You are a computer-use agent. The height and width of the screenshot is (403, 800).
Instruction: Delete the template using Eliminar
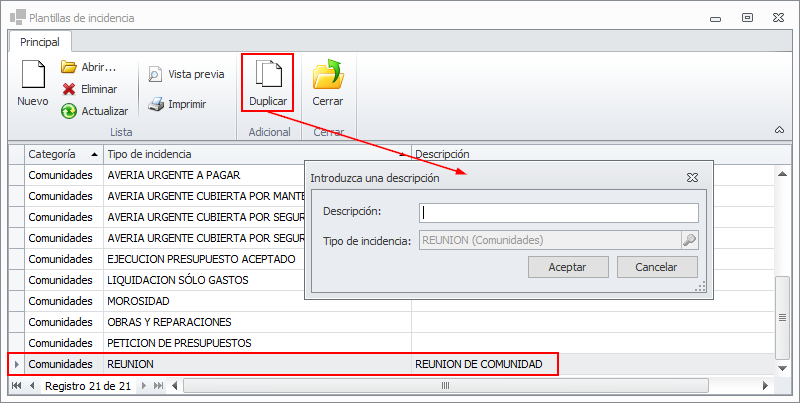[x=89, y=89]
